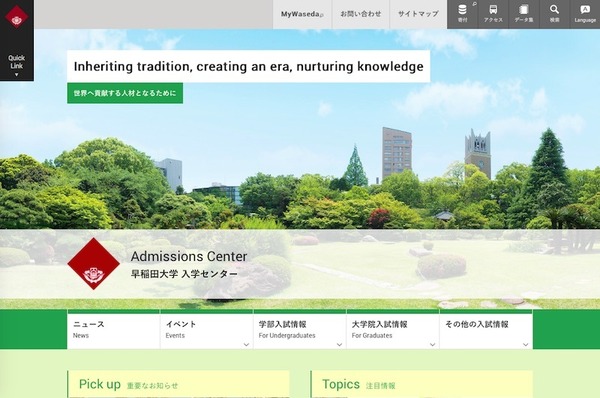600x398 pixels.
Task: Open その他の入試情報 menu
Action: 486,329
